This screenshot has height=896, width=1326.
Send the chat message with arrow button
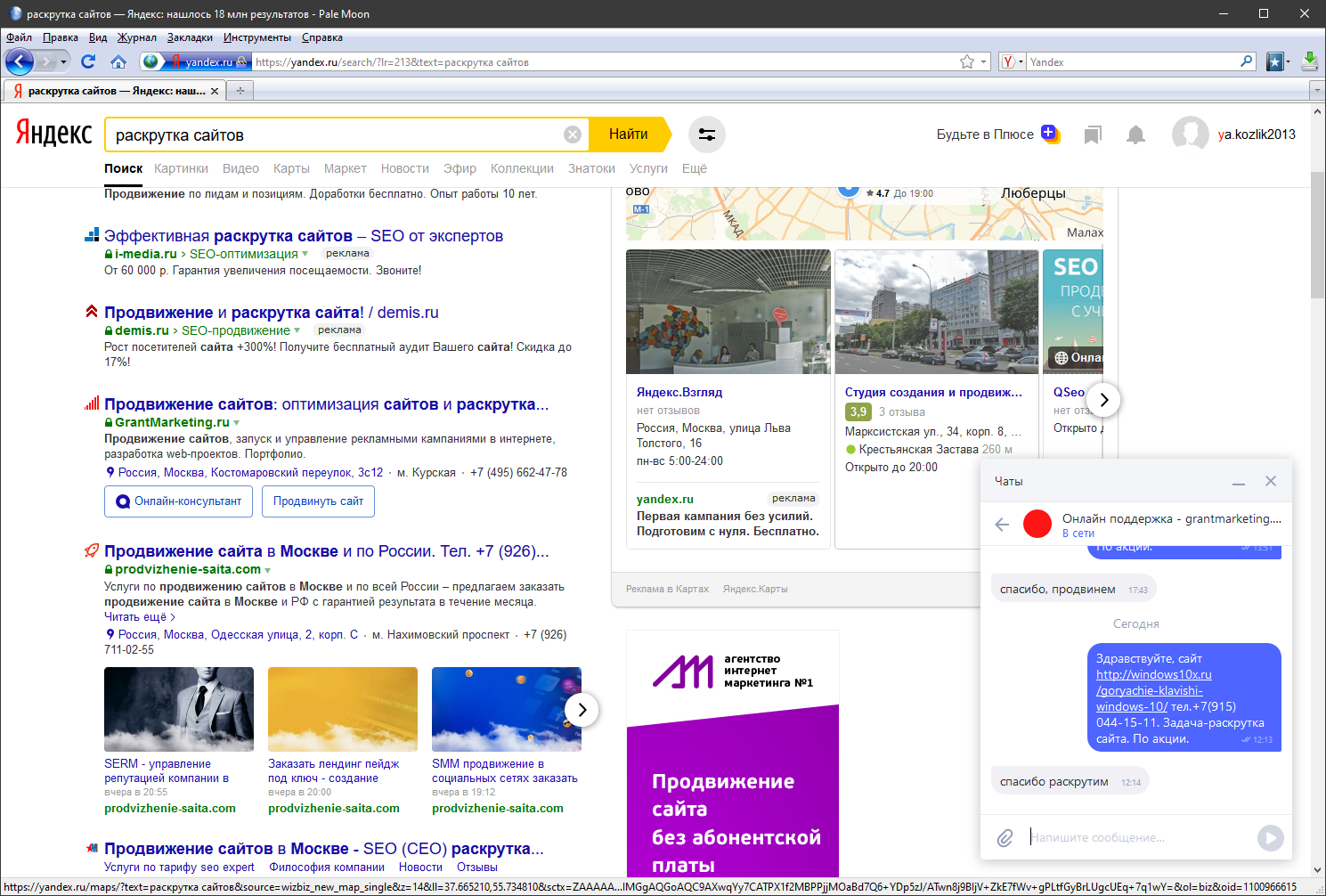coord(1271,838)
